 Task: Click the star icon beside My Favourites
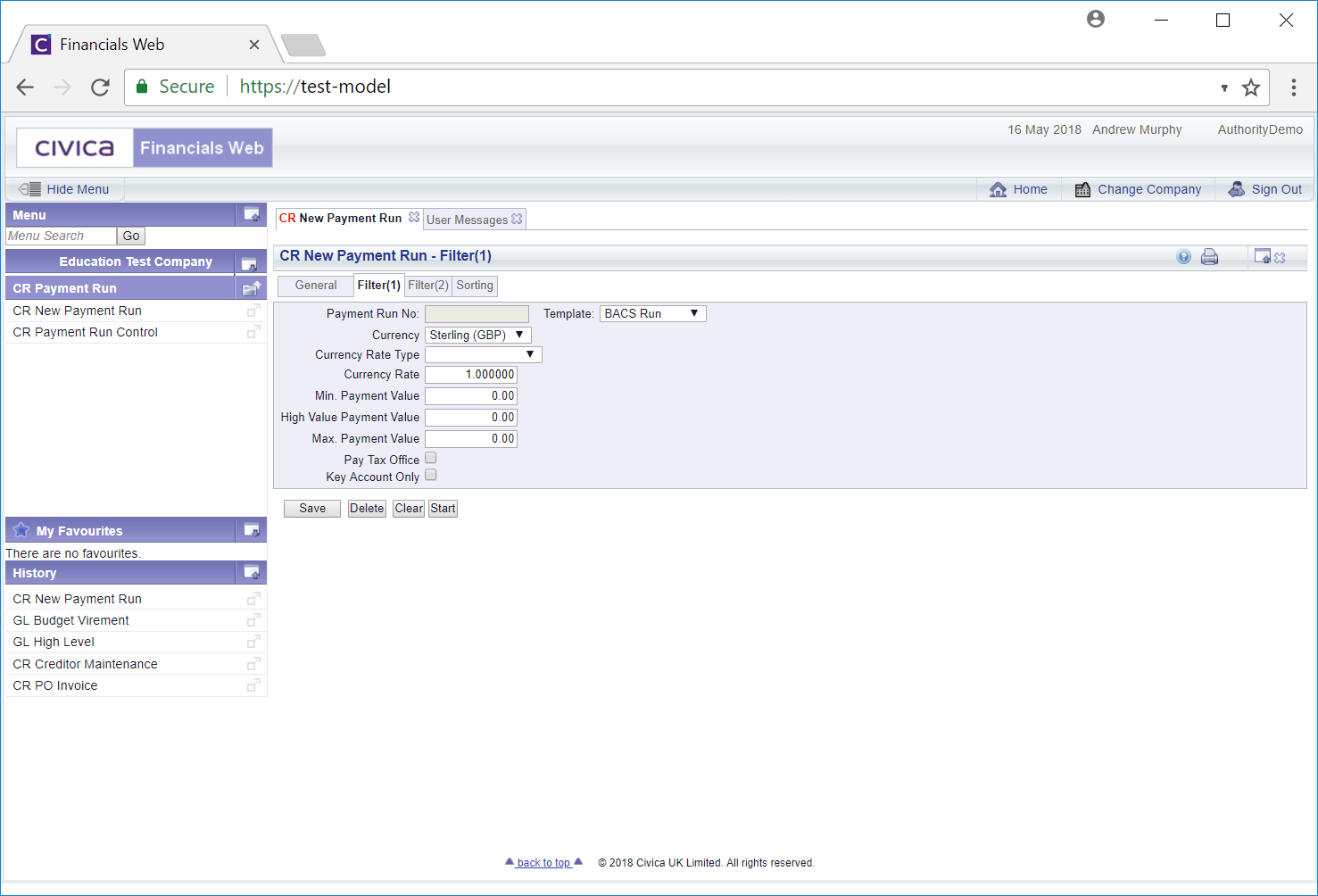tap(21, 530)
